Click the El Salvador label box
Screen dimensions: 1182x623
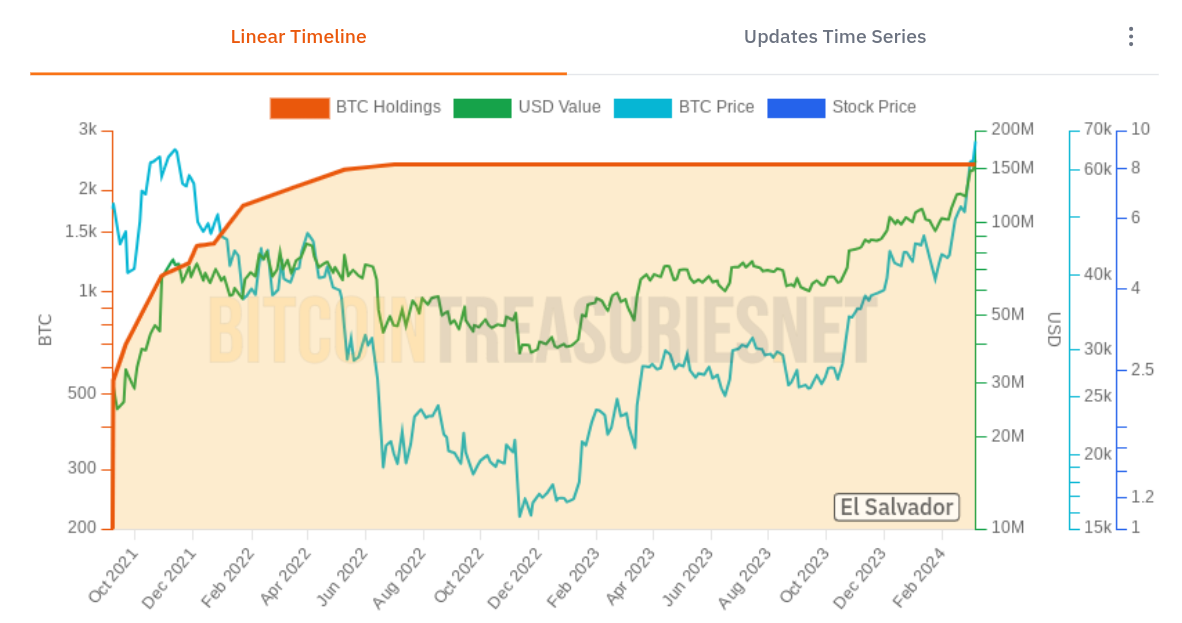(896, 507)
